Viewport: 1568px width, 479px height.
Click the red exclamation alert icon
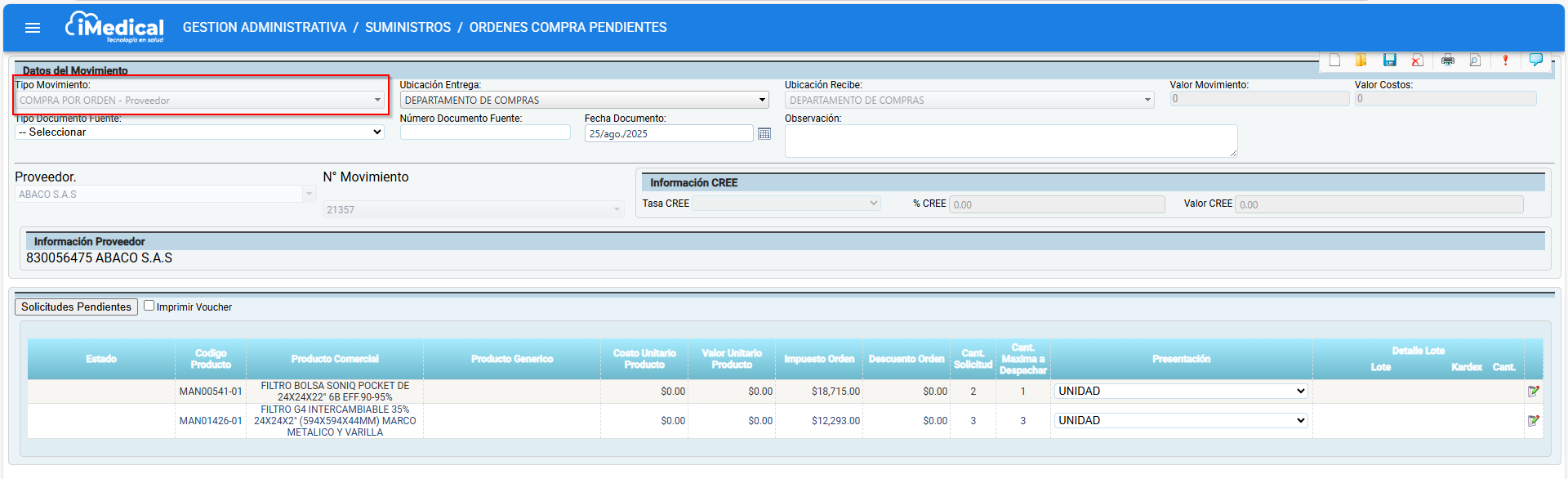[1505, 60]
